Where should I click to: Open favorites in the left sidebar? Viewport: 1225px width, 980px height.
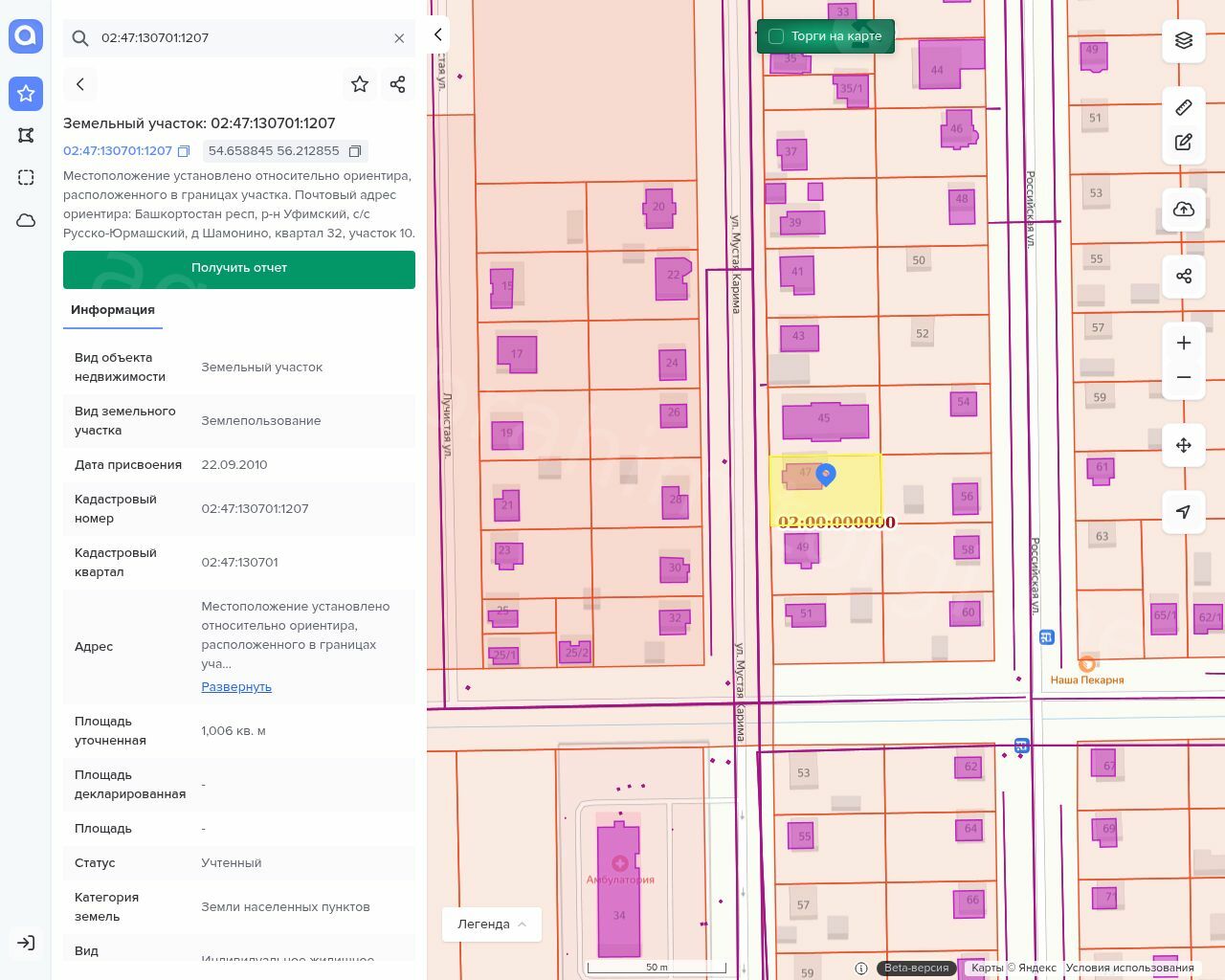pyautogui.click(x=26, y=94)
